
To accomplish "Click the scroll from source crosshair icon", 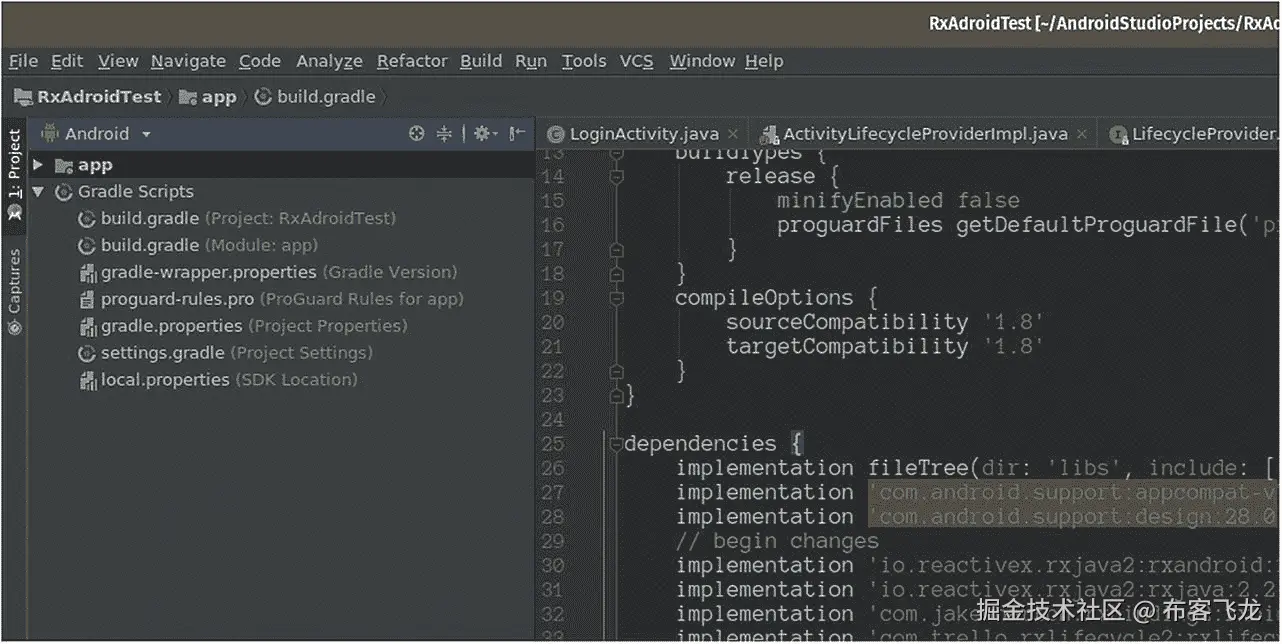I will [x=417, y=133].
